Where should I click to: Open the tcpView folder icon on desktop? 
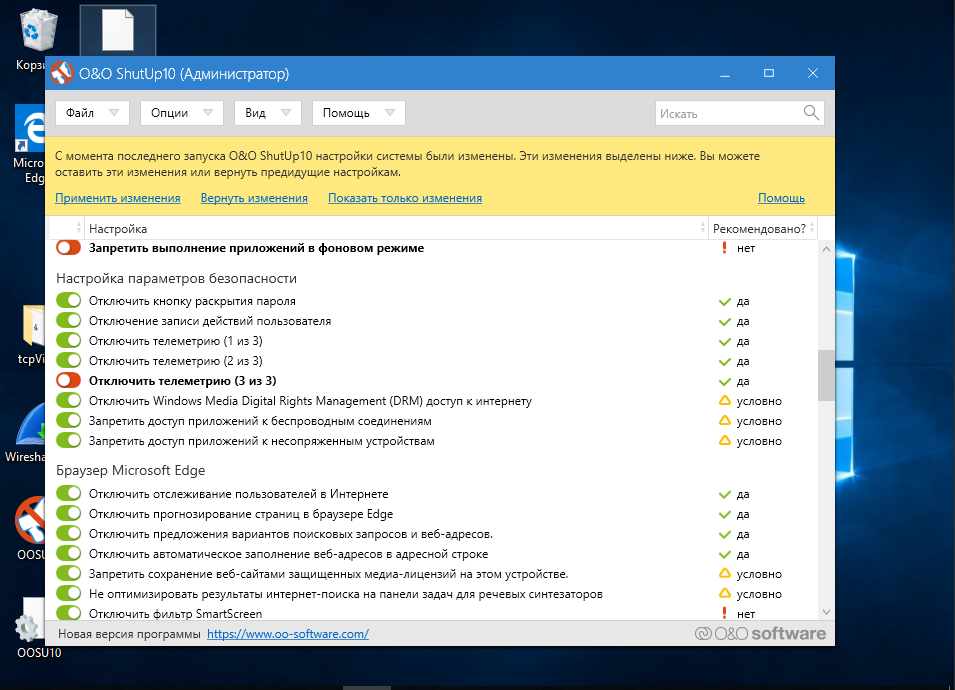click(33, 326)
